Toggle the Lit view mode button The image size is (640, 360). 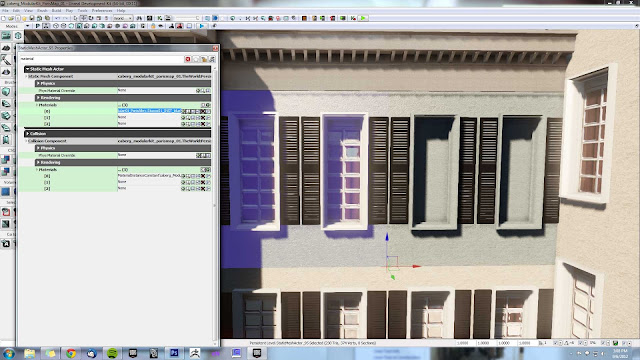tap(79, 26)
